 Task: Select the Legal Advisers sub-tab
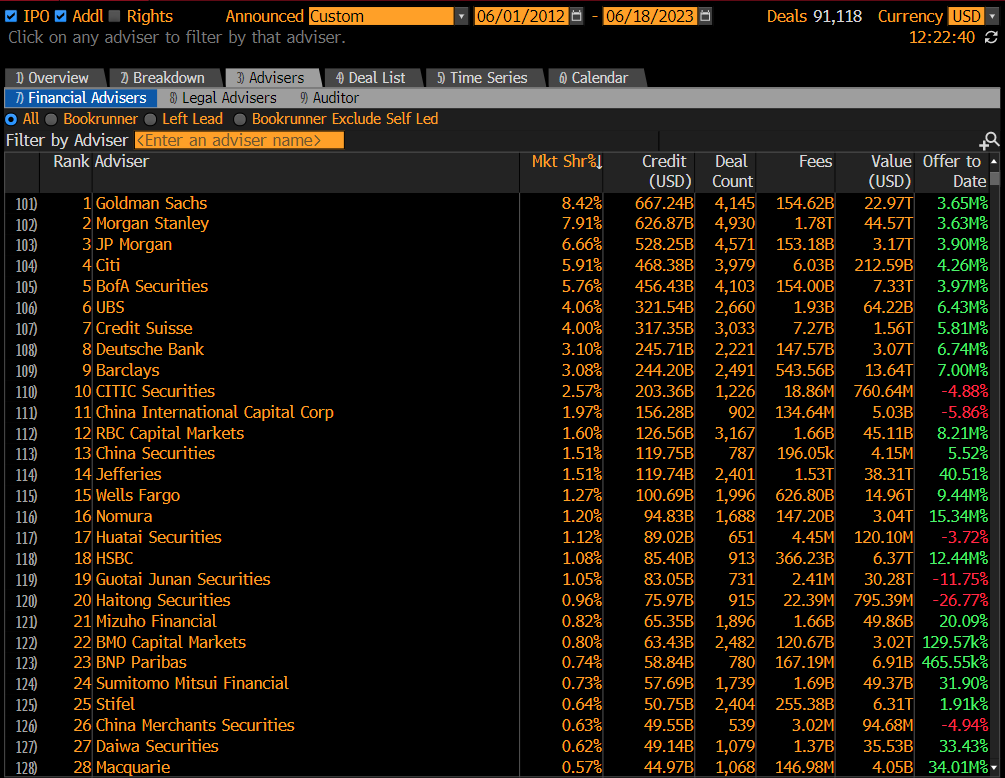coord(223,98)
